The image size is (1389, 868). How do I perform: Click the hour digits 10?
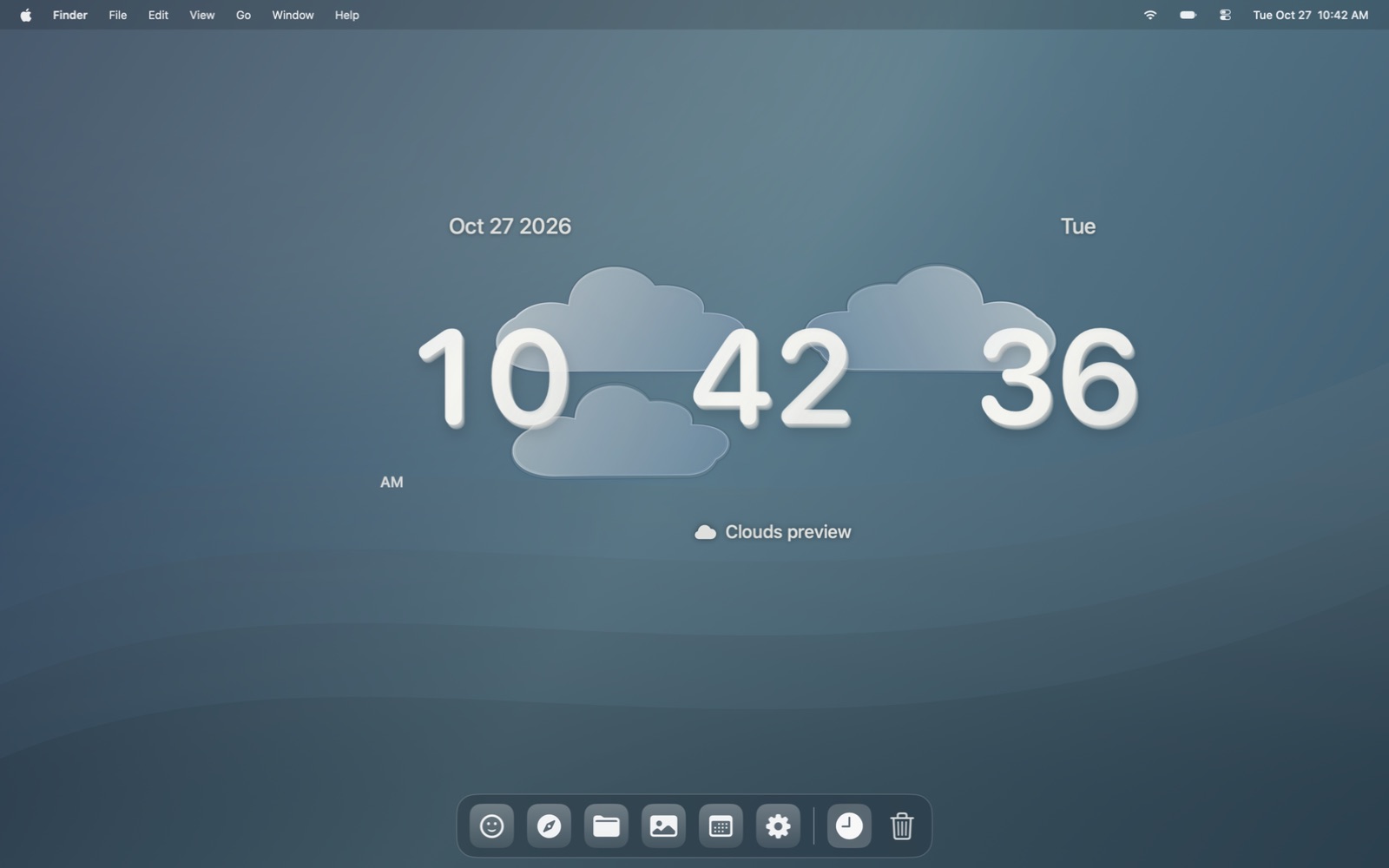tap(493, 378)
